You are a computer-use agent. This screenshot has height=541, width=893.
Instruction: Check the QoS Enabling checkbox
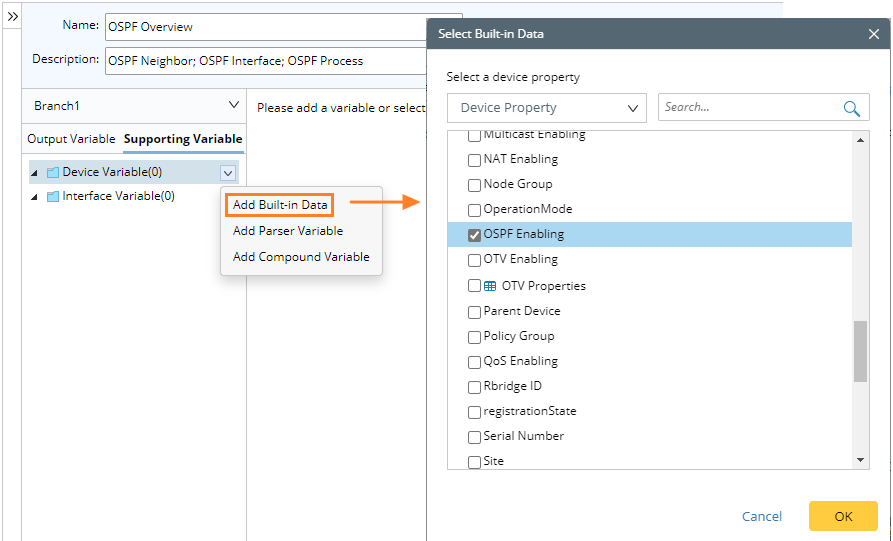[475, 362]
